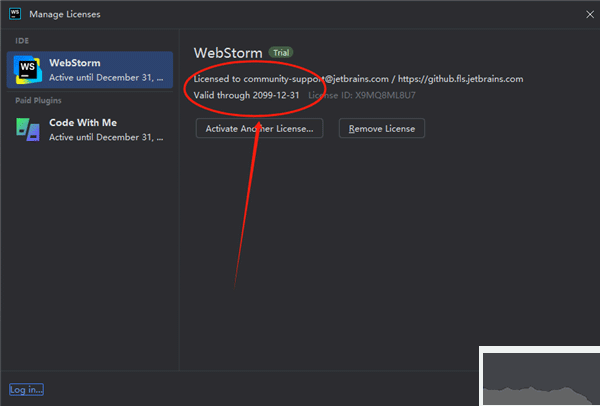Click the 'Manage Licenses' window title
The height and width of the screenshot is (406, 600).
(x=65, y=14)
